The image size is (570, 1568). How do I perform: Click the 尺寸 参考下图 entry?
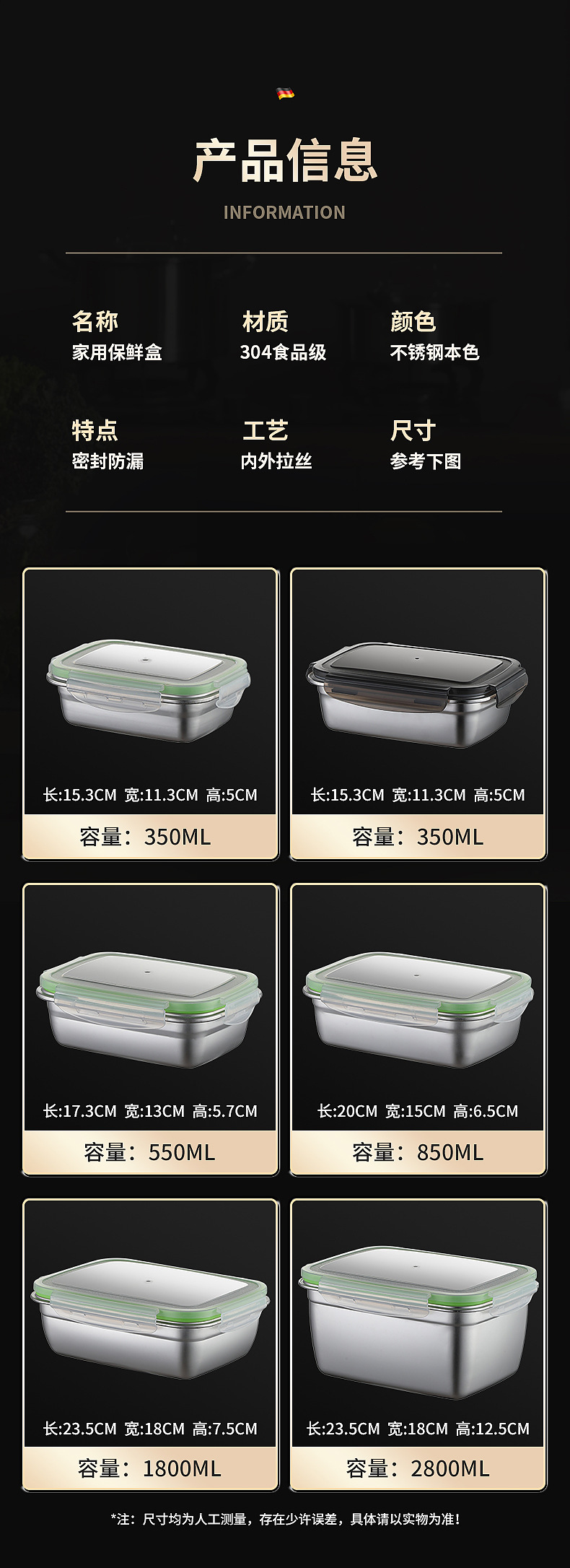click(x=426, y=445)
